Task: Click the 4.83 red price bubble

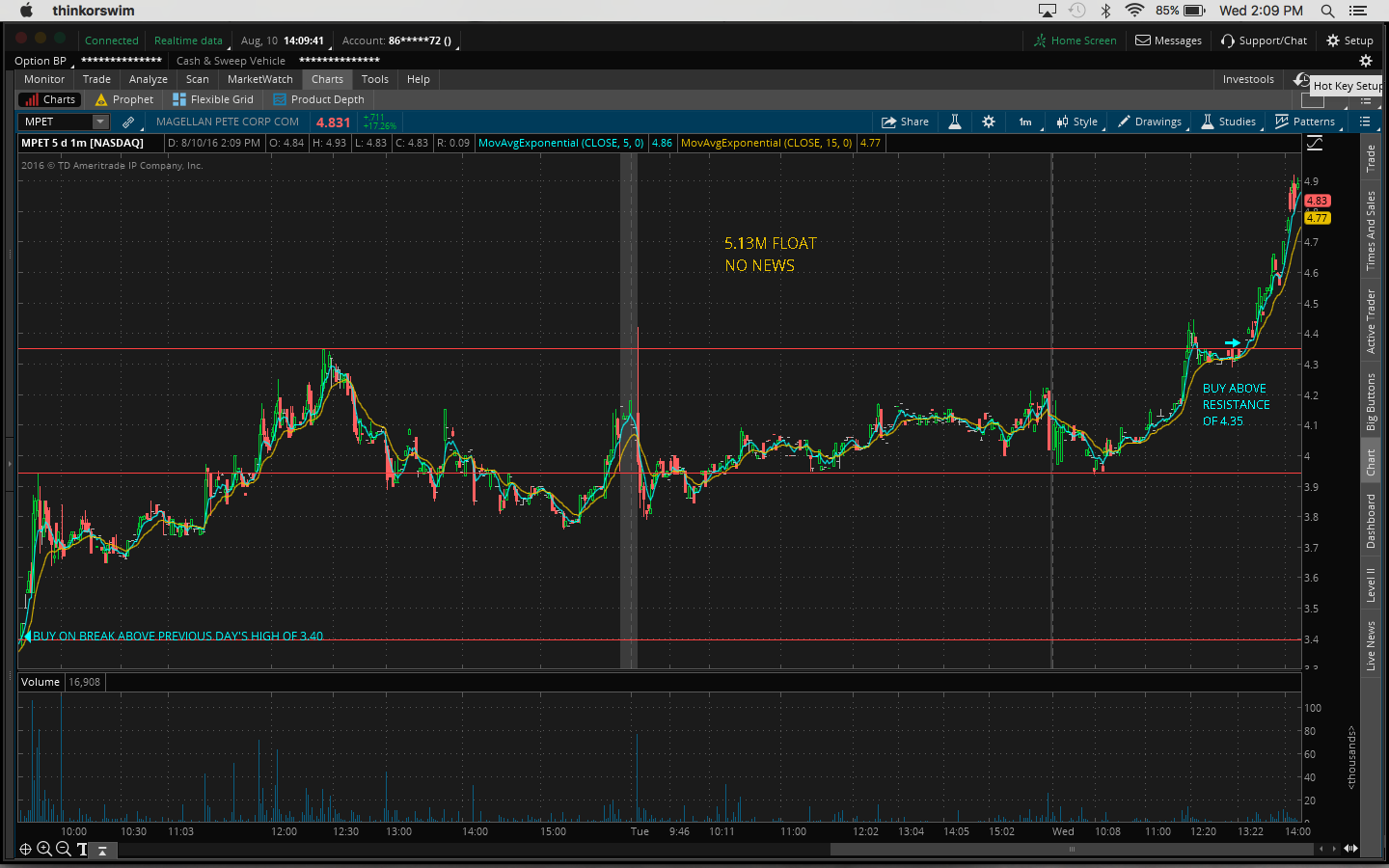Action: [x=1317, y=201]
